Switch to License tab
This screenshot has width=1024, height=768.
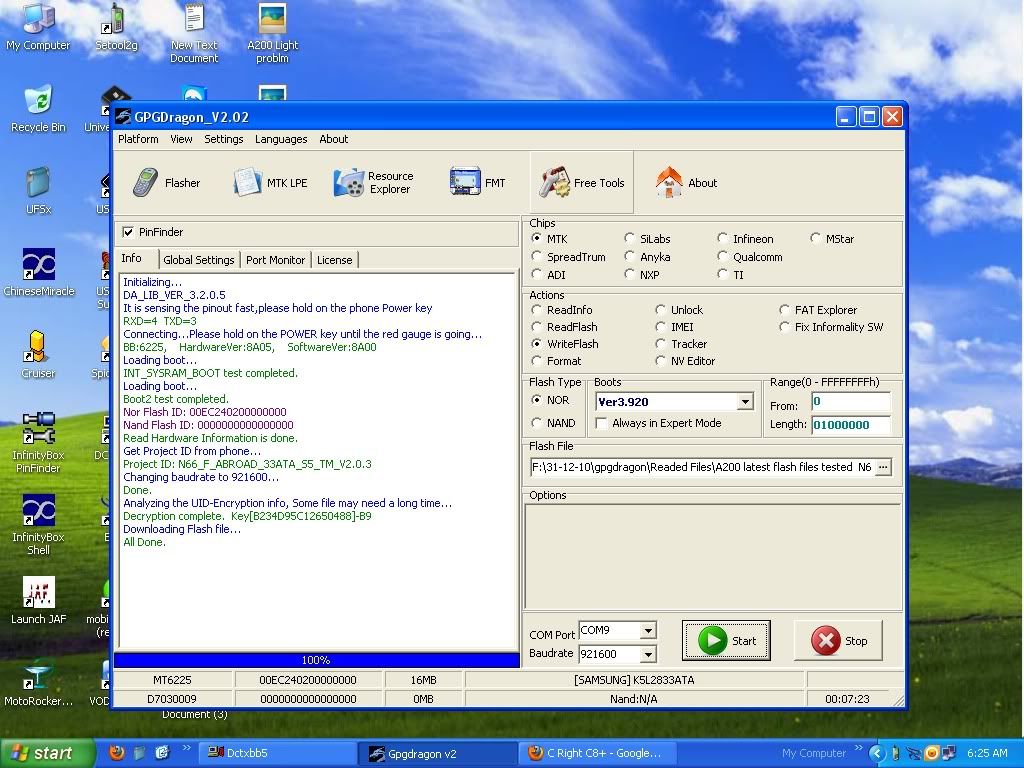click(x=334, y=260)
